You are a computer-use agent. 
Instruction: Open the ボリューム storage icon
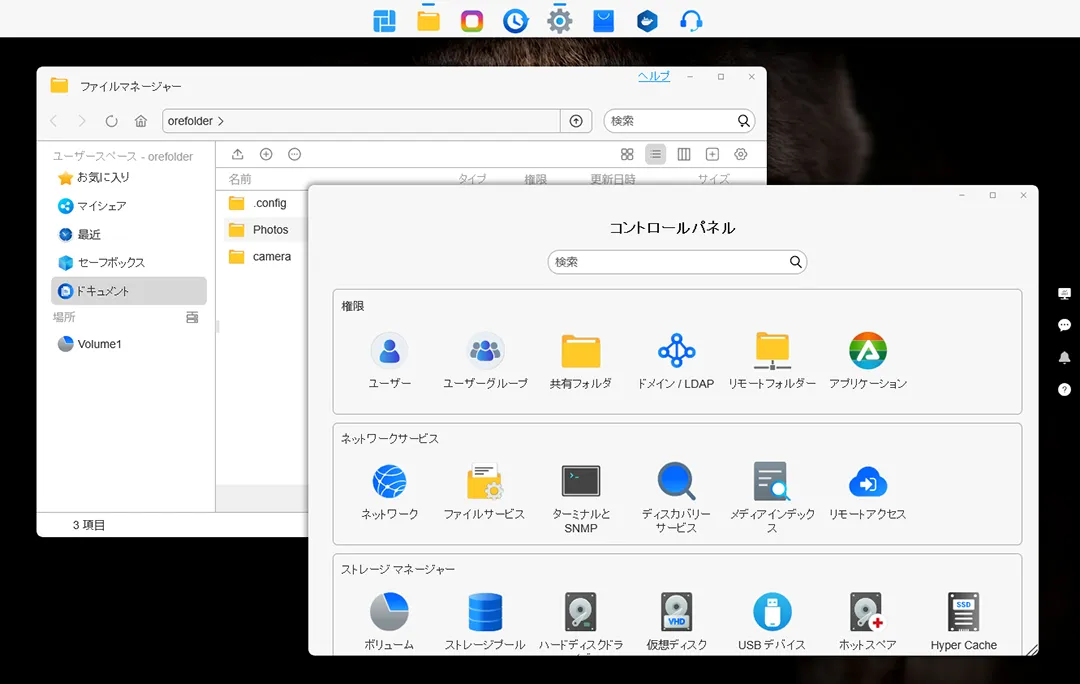click(389, 612)
